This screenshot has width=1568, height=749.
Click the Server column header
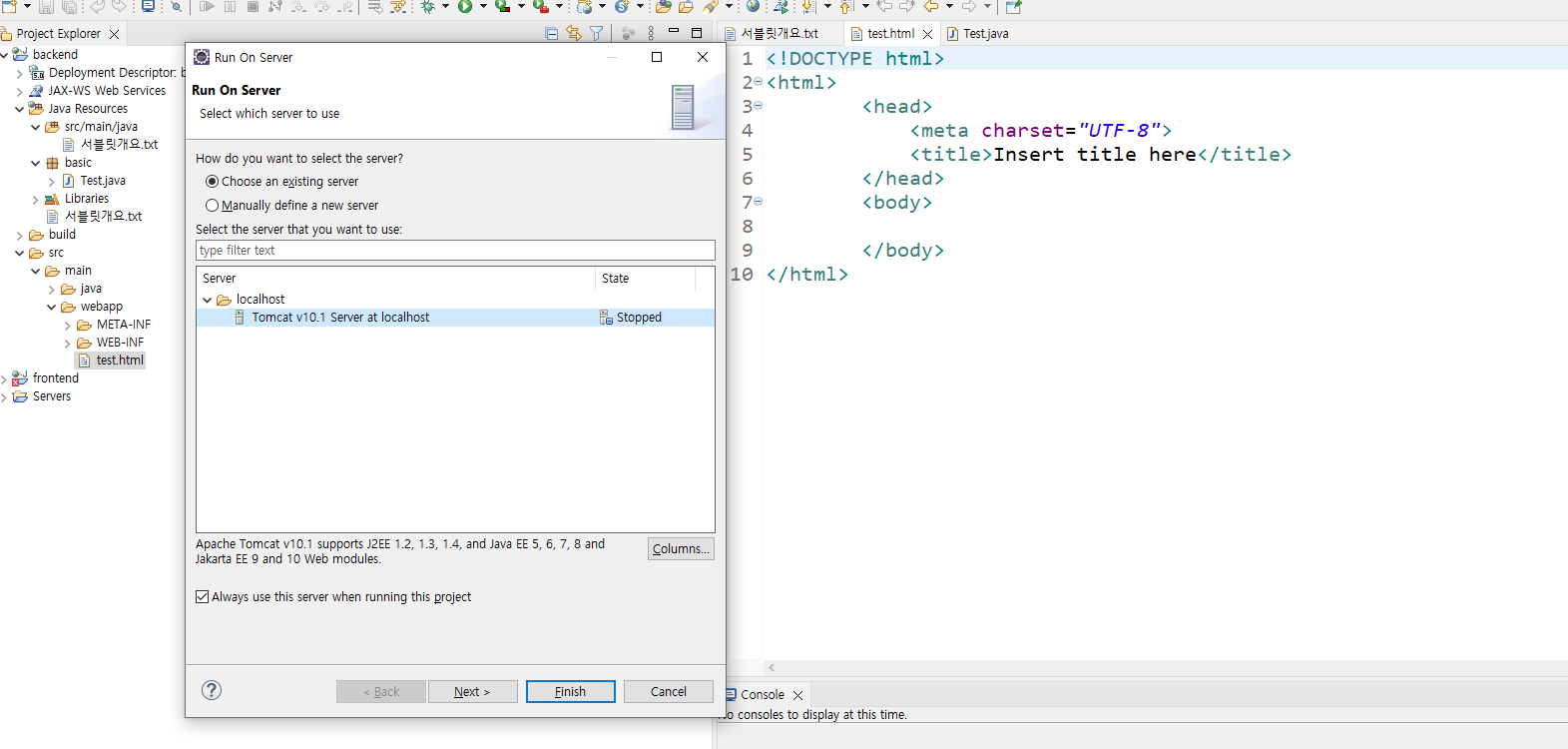[x=395, y=279]
